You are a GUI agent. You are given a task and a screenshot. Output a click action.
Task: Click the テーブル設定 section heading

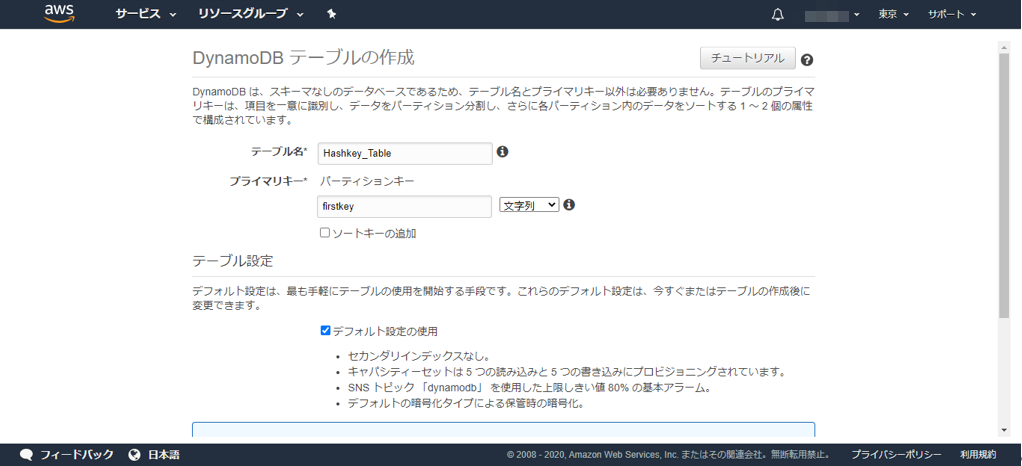tap(233, 261)
